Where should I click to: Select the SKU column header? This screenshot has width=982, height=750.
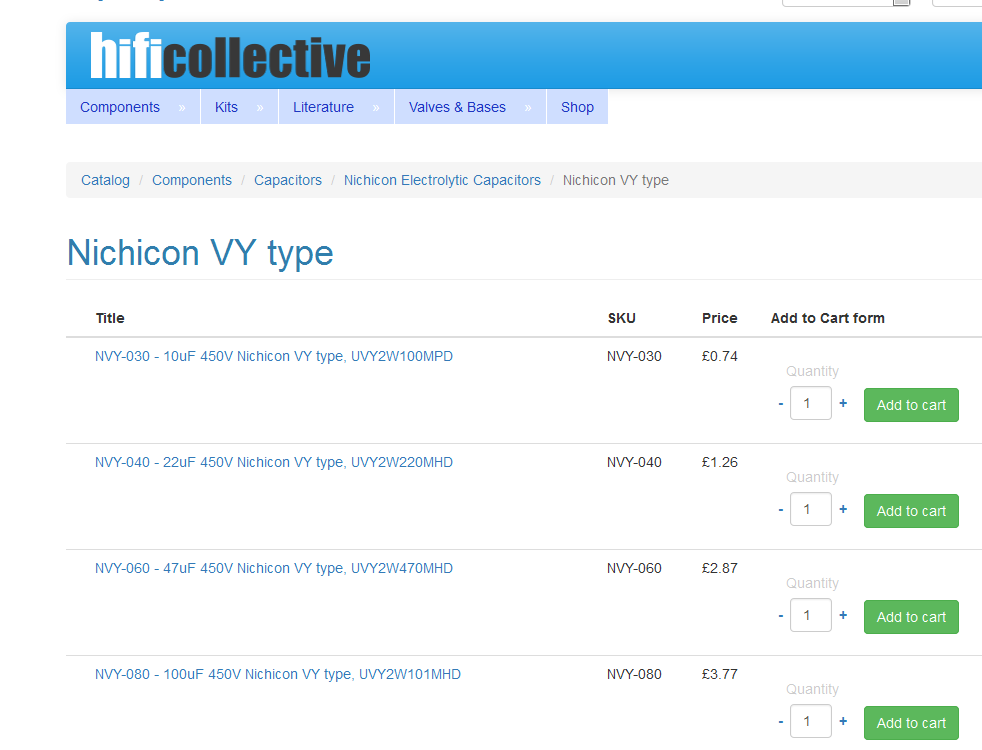point(621,318)
